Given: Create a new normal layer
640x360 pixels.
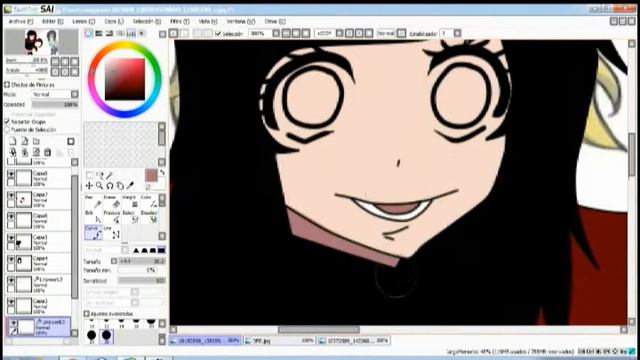Looking at the screenshot, I should (13, 141).
